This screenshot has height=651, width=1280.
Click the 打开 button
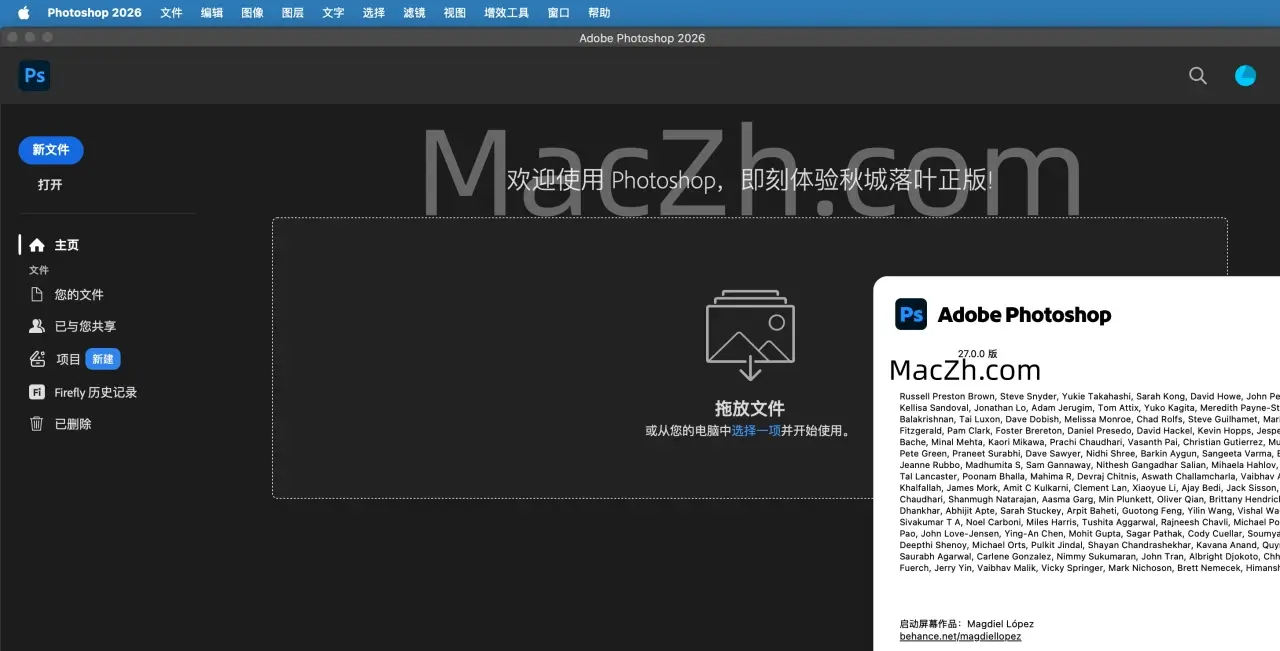[x=50, y=185]
